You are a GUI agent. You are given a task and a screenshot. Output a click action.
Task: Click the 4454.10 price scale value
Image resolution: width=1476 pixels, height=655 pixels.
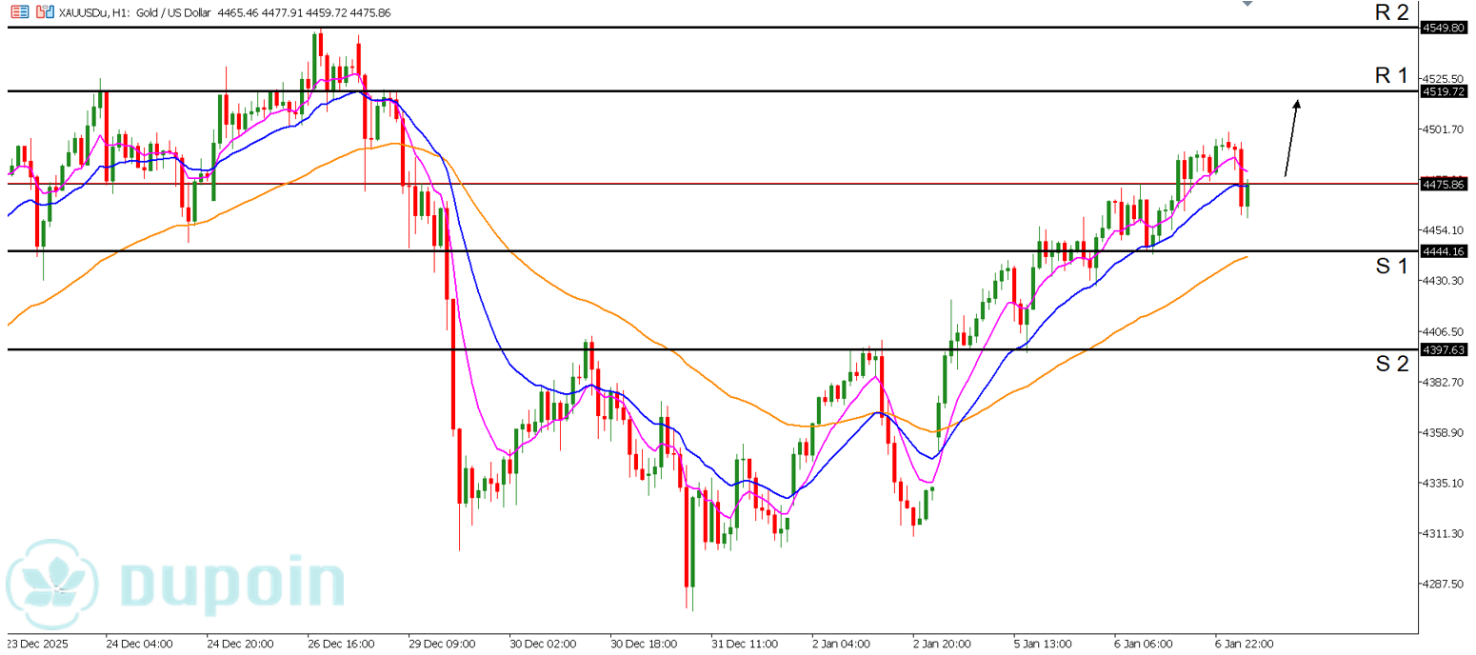coord(1443,230)
